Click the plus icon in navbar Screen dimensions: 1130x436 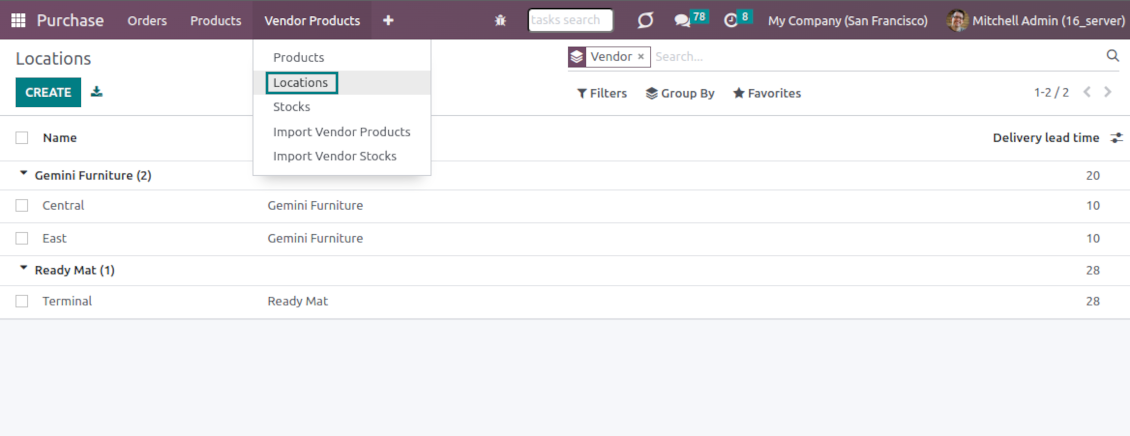(x=388, y=20)
